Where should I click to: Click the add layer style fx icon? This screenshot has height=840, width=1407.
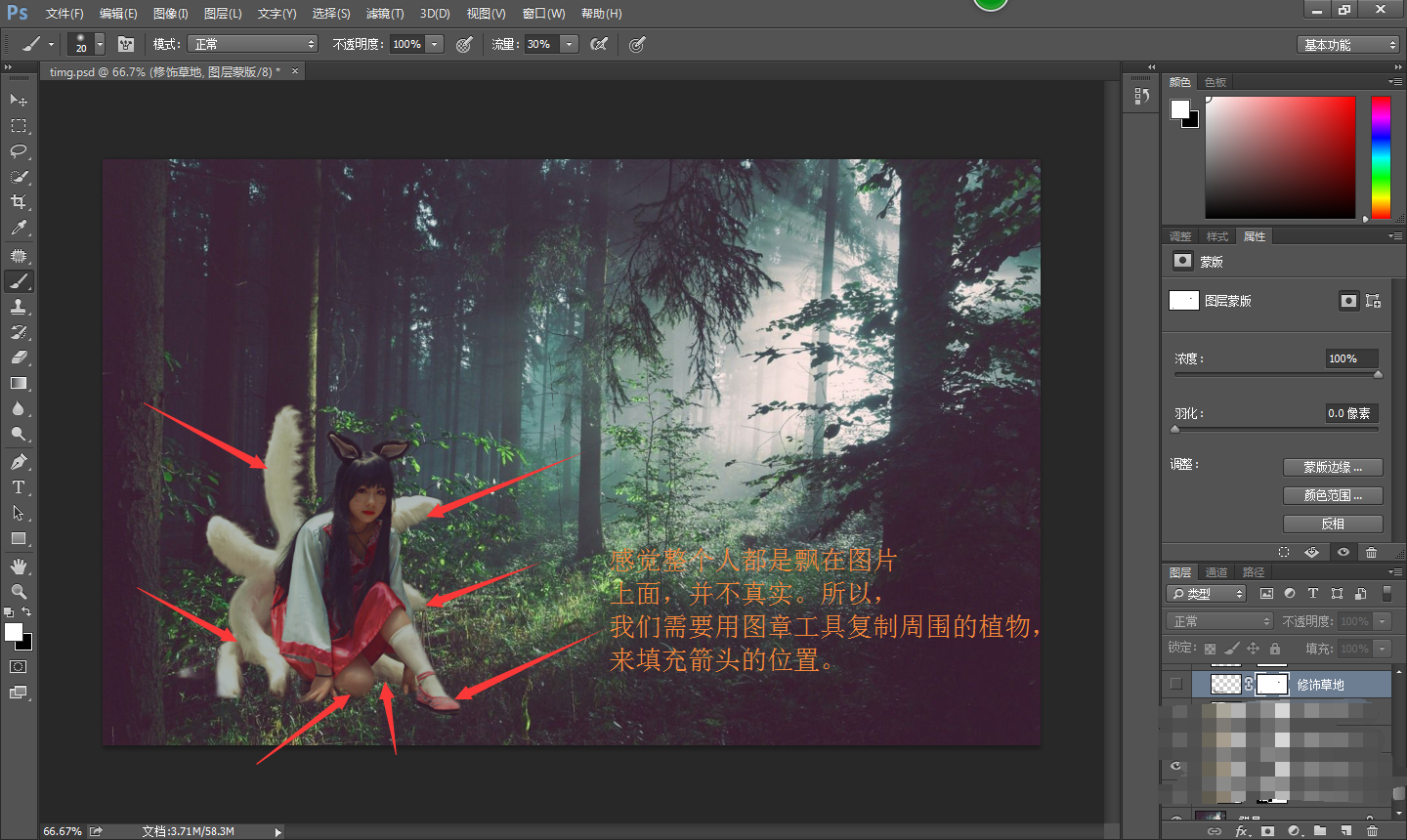[x=1242, y=831]
